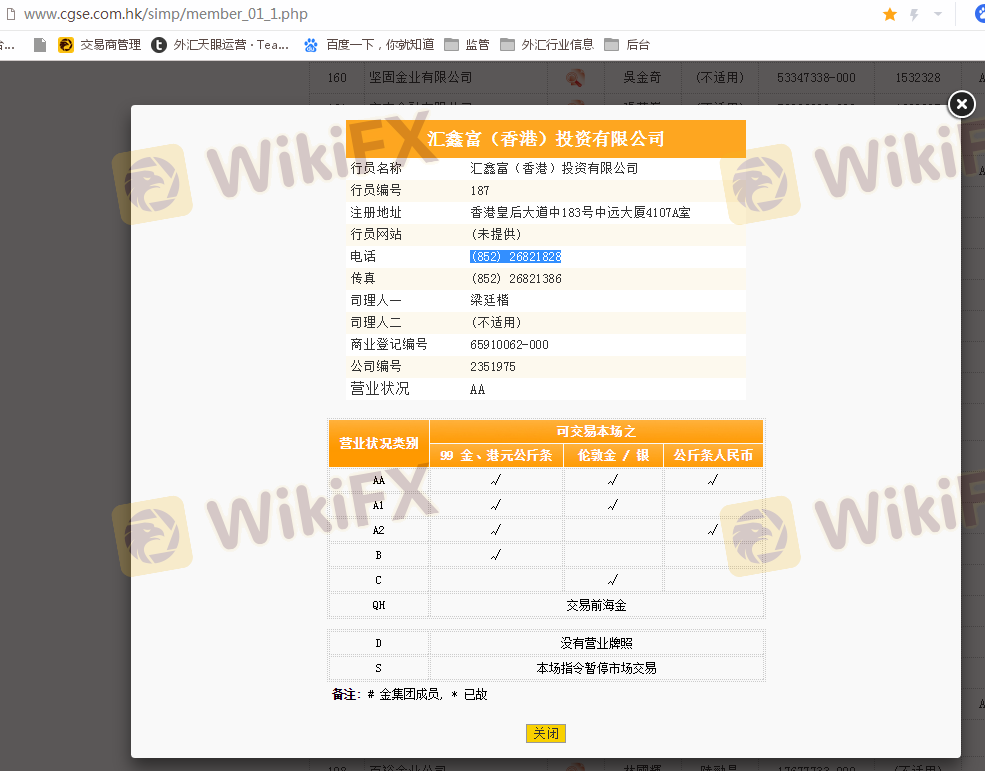The image size is (985, 771).
Task: Open the 外汇行业信息 bookmarks folder
Action: pyautogui.click(x=547, y=45)
